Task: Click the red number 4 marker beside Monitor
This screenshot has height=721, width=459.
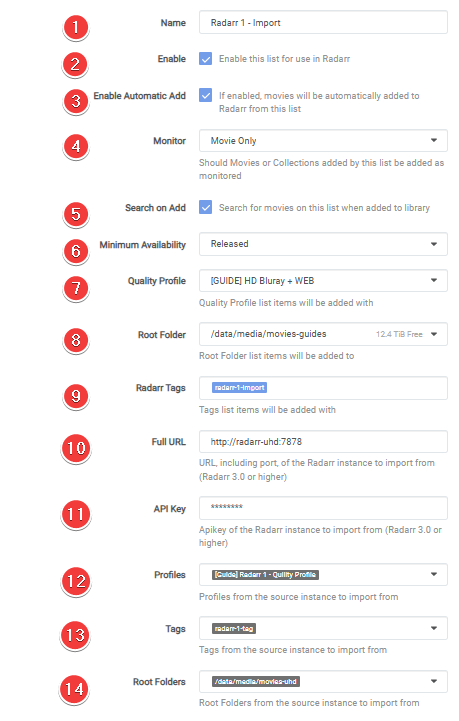Action: (x=76, y=146)
